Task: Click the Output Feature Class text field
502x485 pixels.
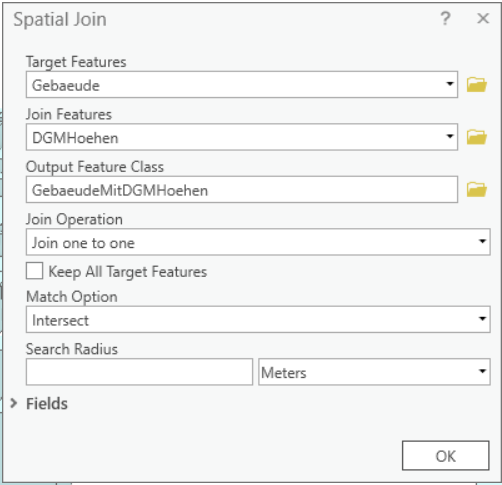Action: tap(242, 190)
